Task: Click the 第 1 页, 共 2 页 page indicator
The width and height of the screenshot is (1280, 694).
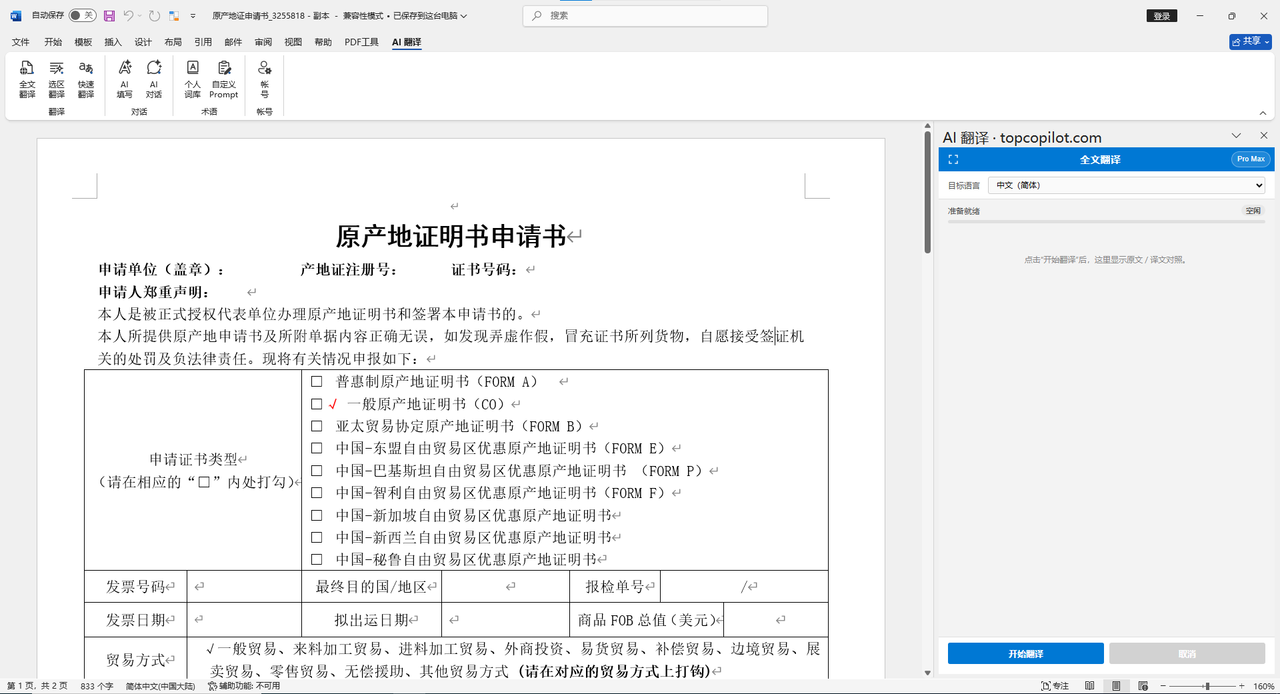Action: coord(37,686)
